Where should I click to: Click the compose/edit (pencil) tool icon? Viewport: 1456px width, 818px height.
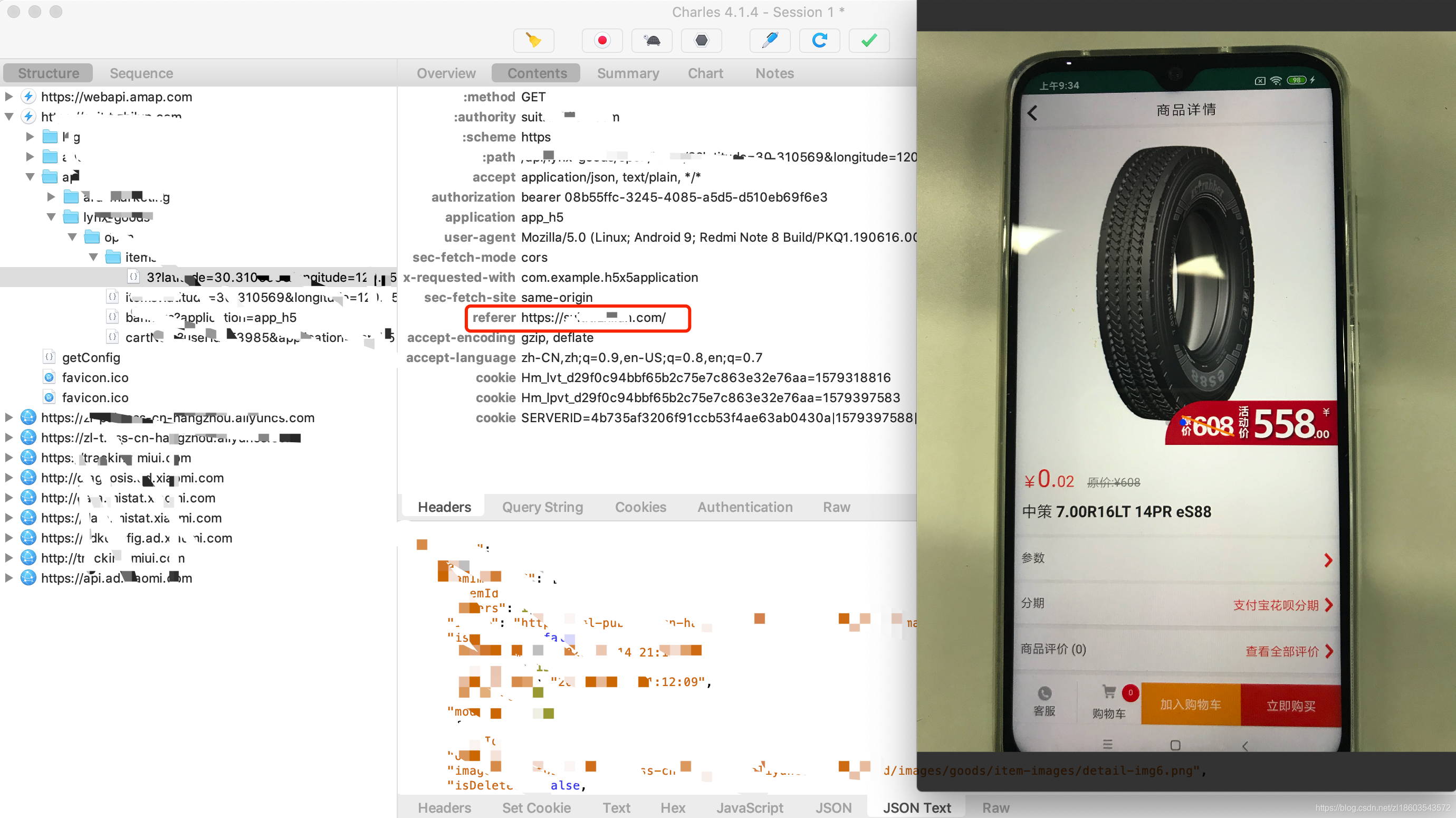click(771, 40)
